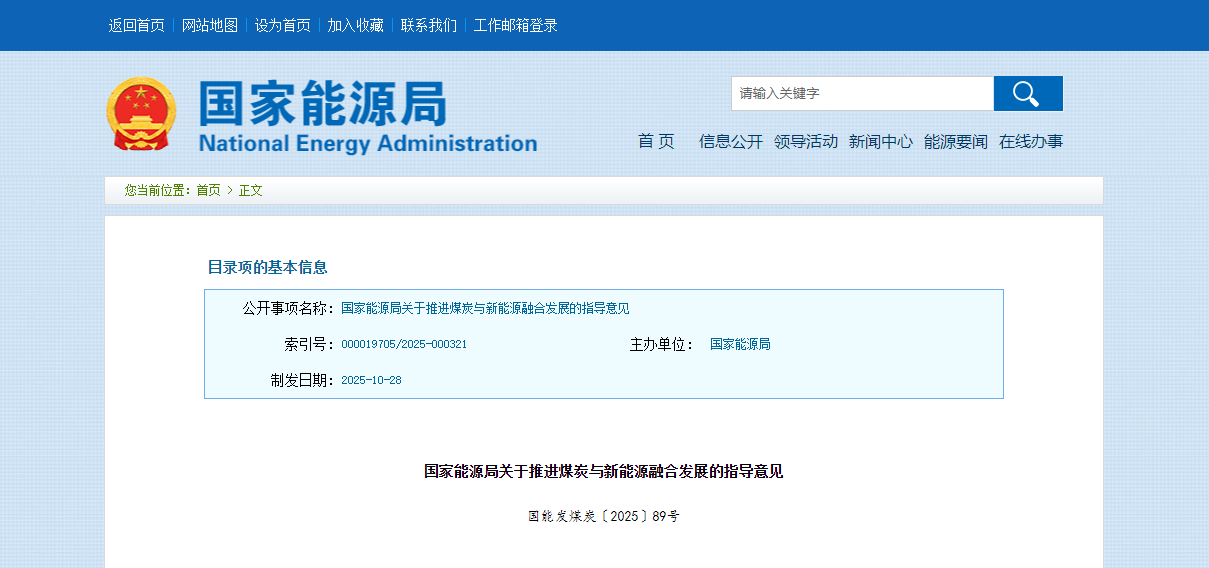This screenshot has height=568, width=1209.
Task: Click the magnifying glass search button
Action: coord(1027,93)
